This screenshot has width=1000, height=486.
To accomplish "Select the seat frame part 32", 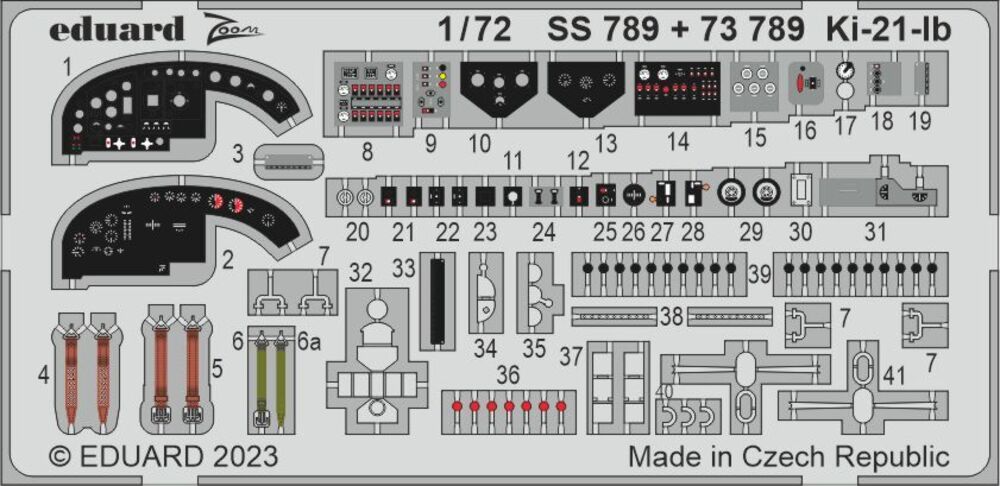I will pyautogui.click(x=378, y=360).
